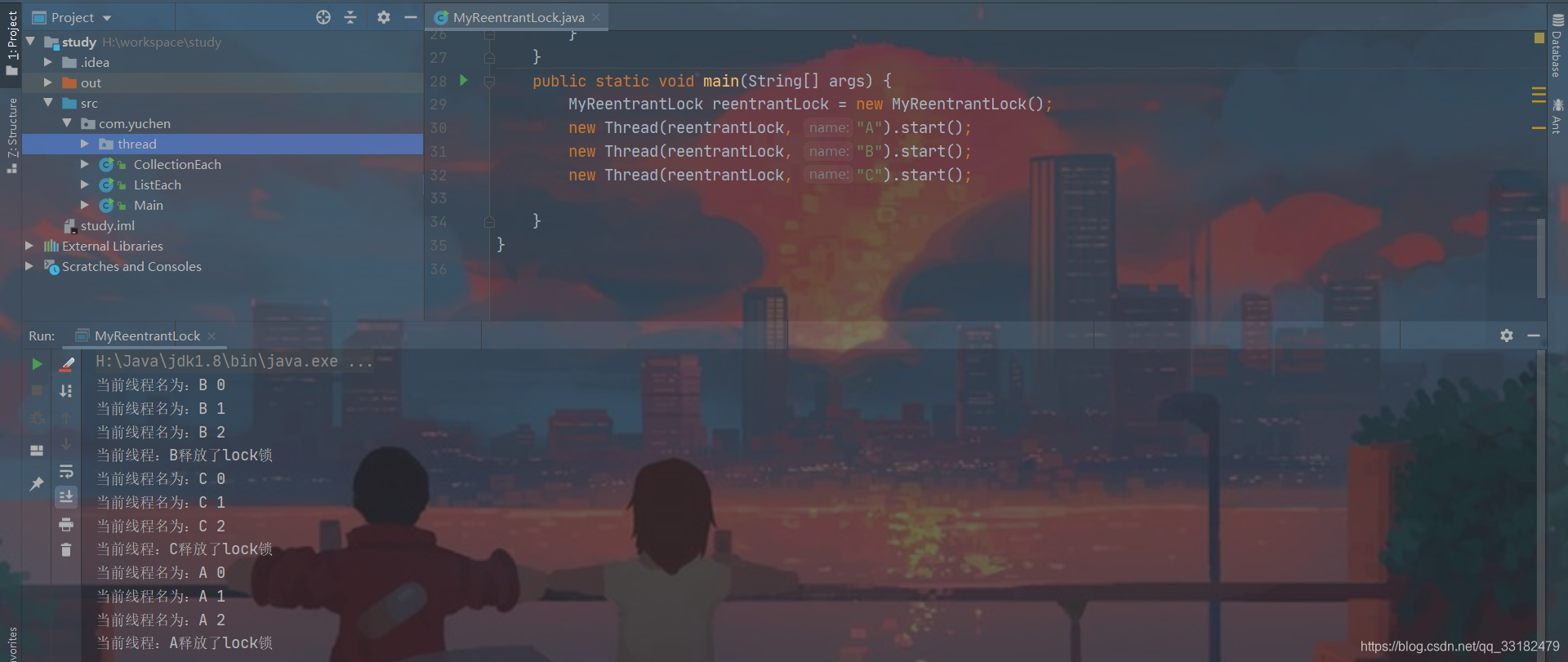The image size is (1568, 662).
Task: Clear console with the trash icon
Action: pyautogui.click(x=67, y=550)
